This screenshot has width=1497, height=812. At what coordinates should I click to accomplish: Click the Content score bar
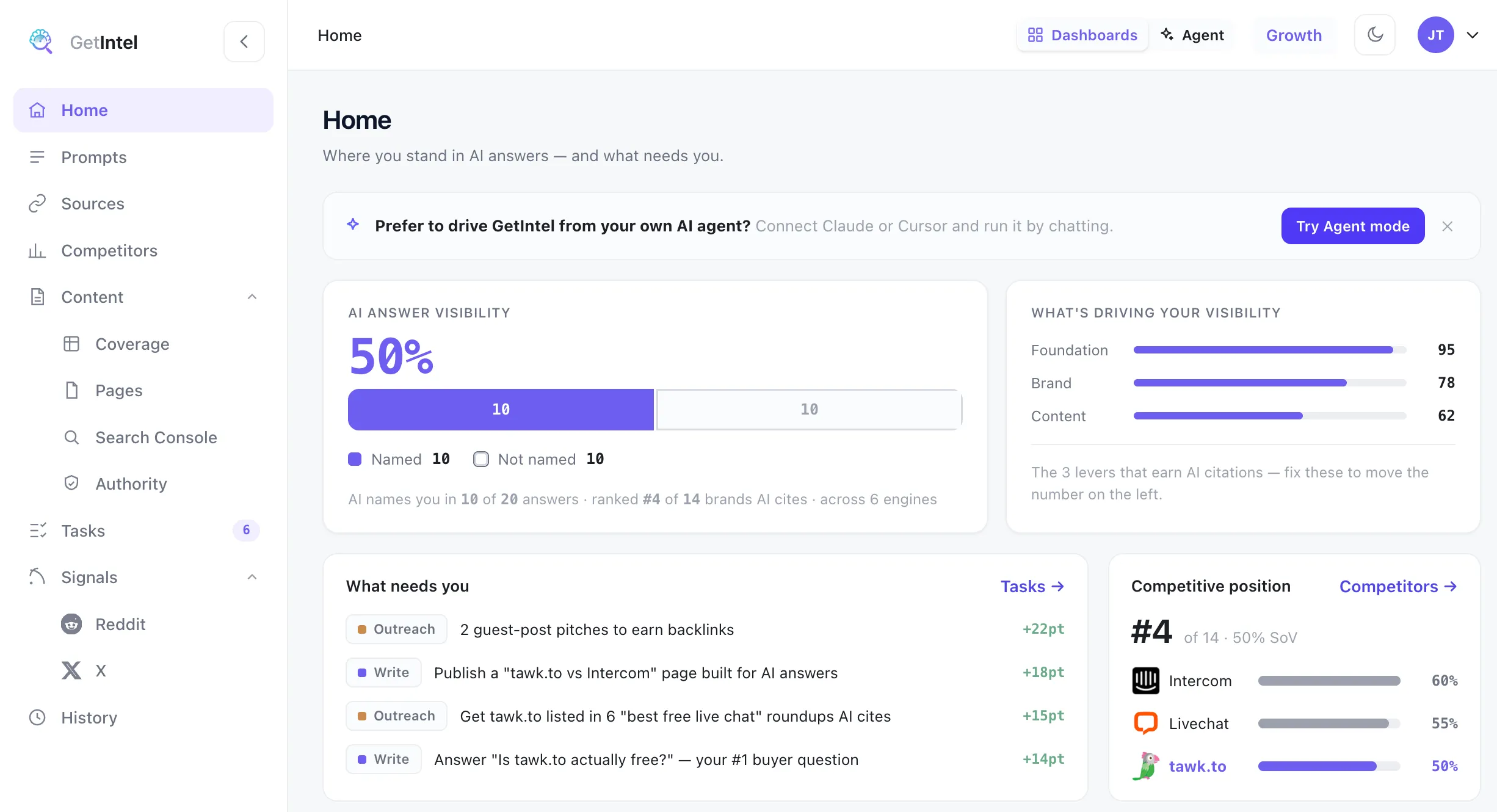pyautogui.click(x=1270, y=416)
